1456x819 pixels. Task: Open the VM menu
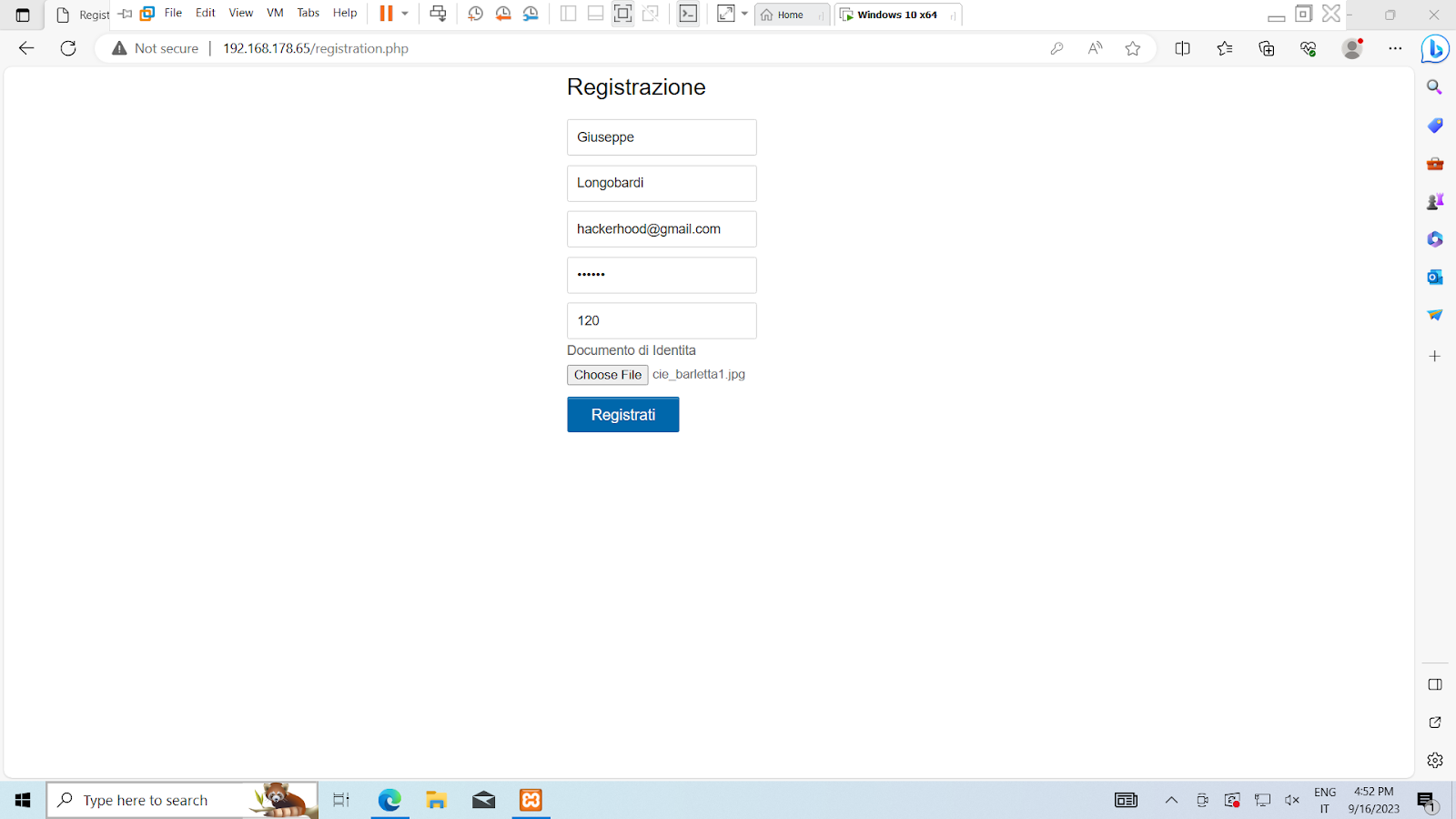click(x=275, y=13)
